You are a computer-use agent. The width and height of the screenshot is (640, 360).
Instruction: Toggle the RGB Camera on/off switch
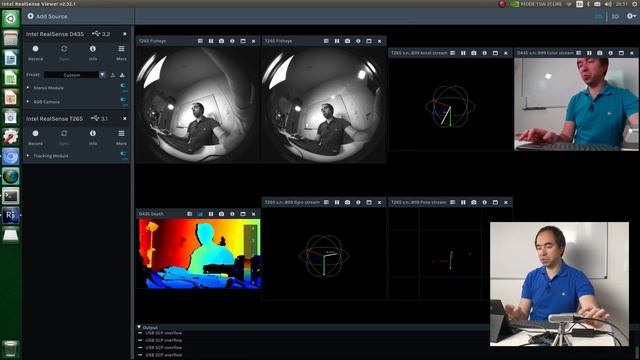123,101
